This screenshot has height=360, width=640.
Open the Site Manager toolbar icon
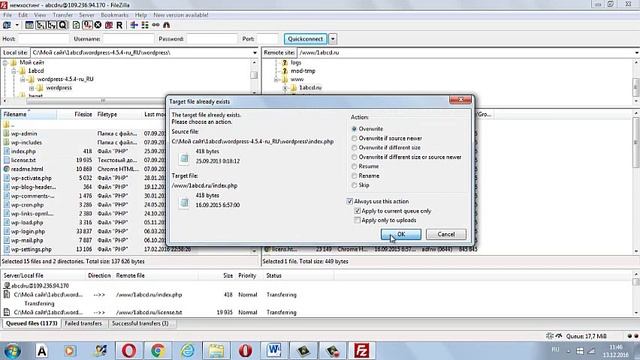point(7,25)
